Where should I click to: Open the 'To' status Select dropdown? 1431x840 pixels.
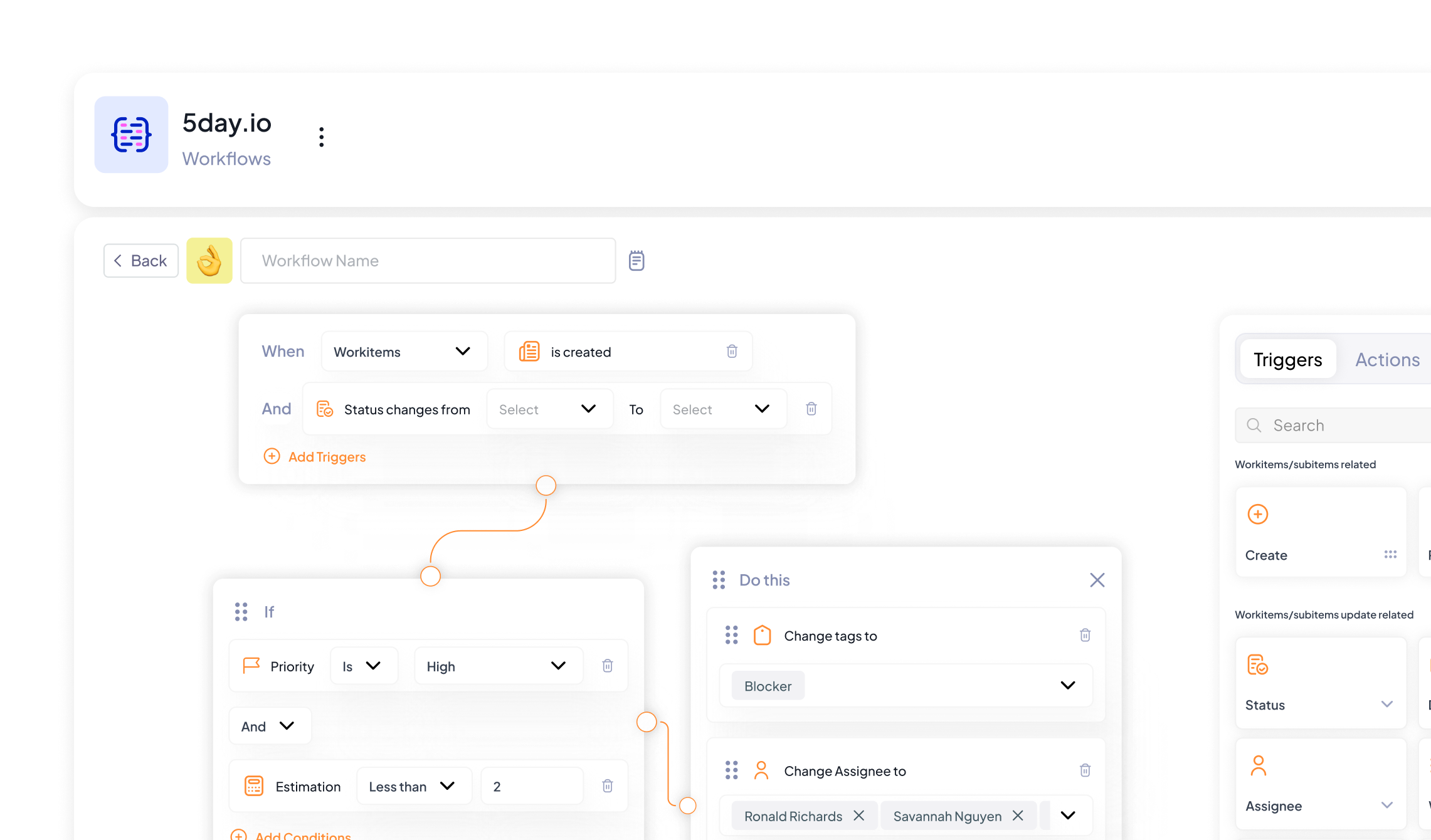(x=724, y=409)
